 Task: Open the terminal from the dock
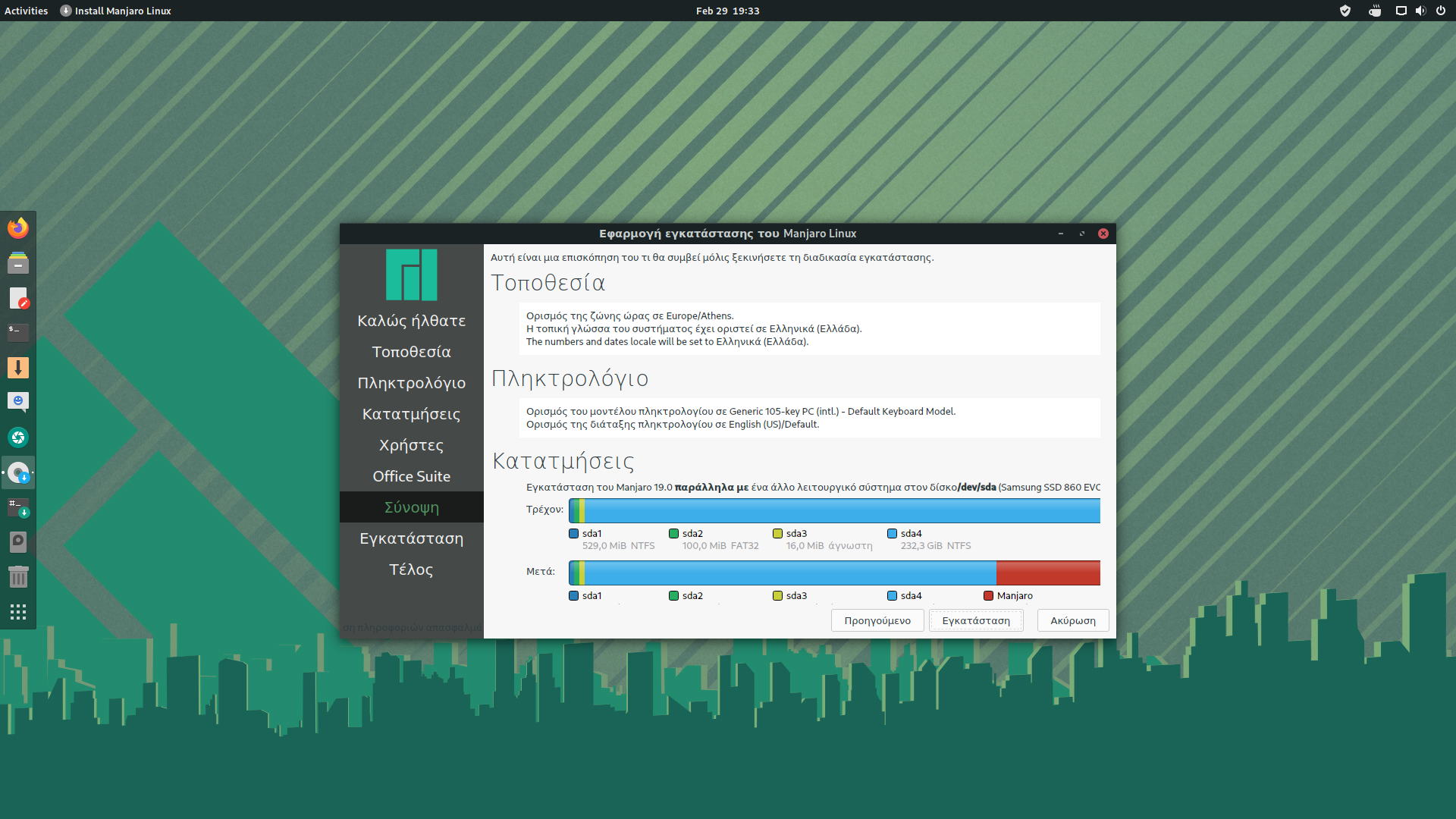point(18,332)
